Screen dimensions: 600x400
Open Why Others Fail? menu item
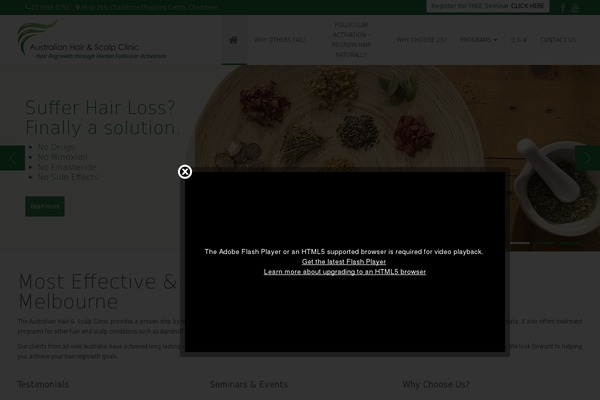[x=280, y=40]
